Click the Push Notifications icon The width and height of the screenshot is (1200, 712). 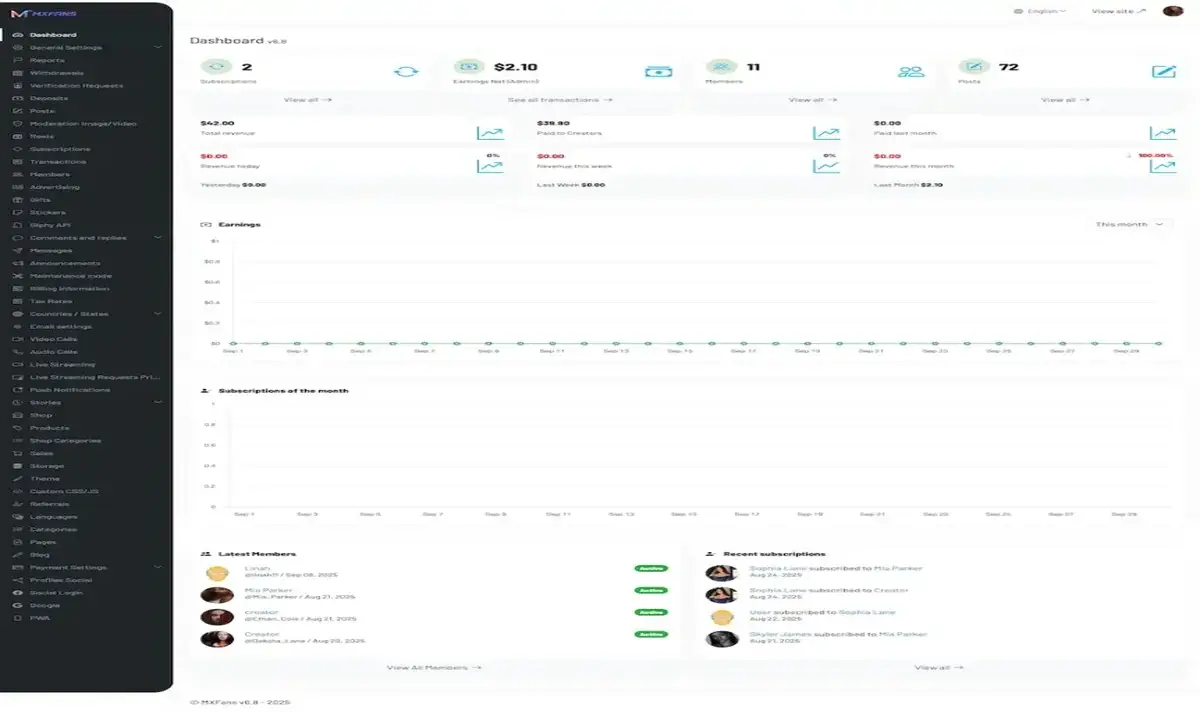(x=18, y=390)
